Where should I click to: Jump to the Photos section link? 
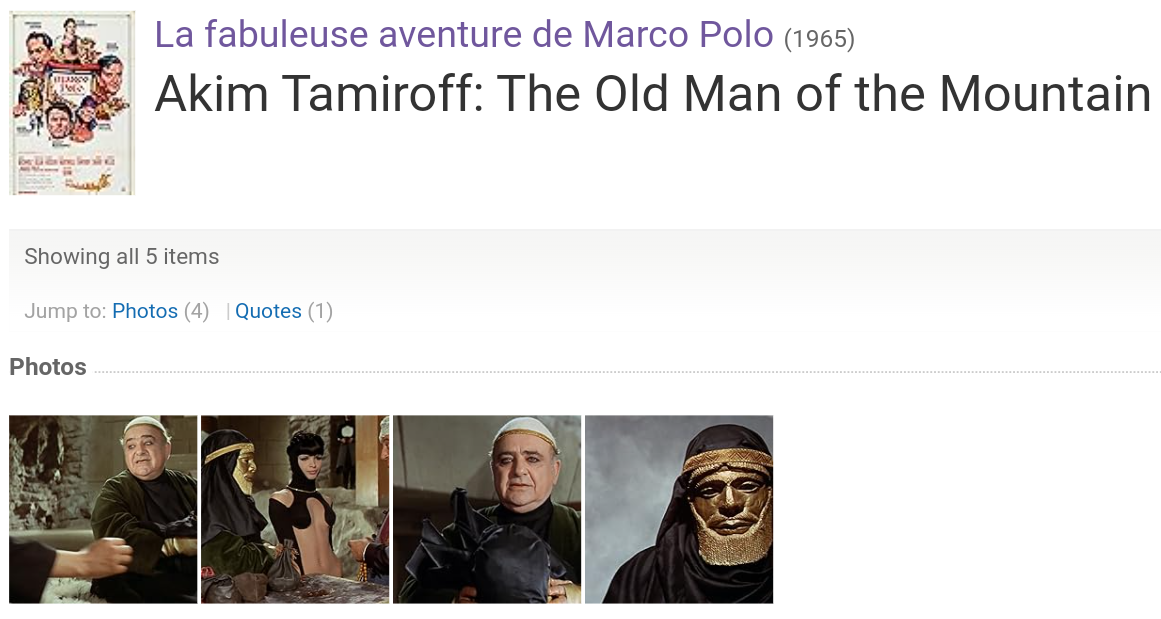tap(145, 311)
